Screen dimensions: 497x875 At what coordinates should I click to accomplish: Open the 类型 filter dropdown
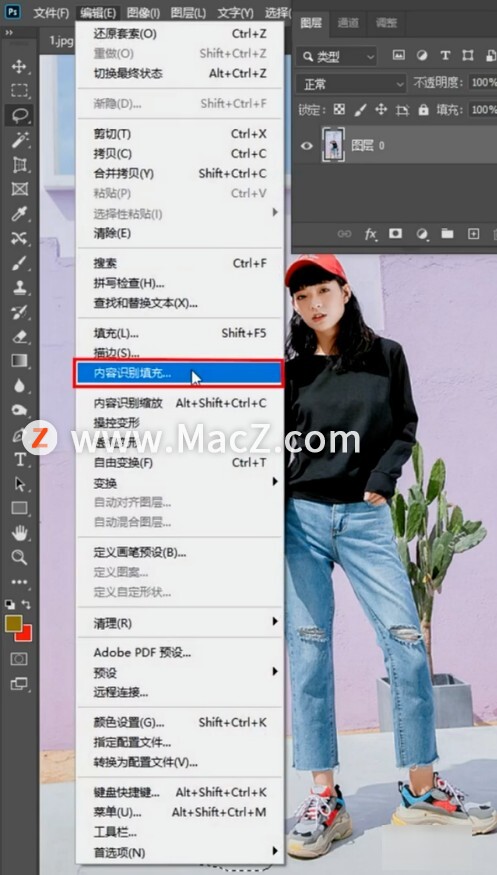pyautogui.click(x=338, y=56)
